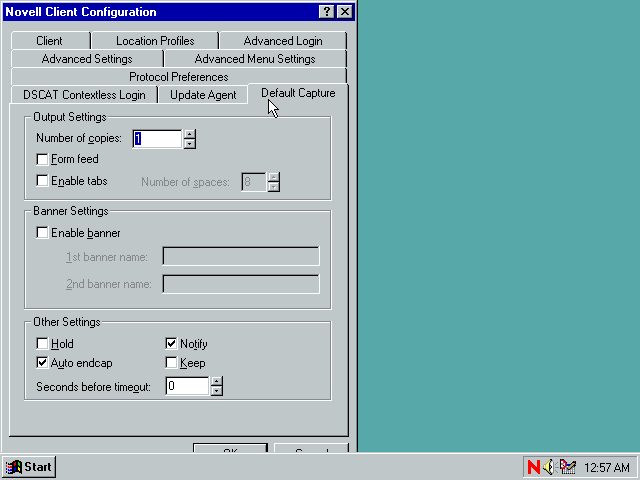Open the Location Profiles tab

pos(155,41)
